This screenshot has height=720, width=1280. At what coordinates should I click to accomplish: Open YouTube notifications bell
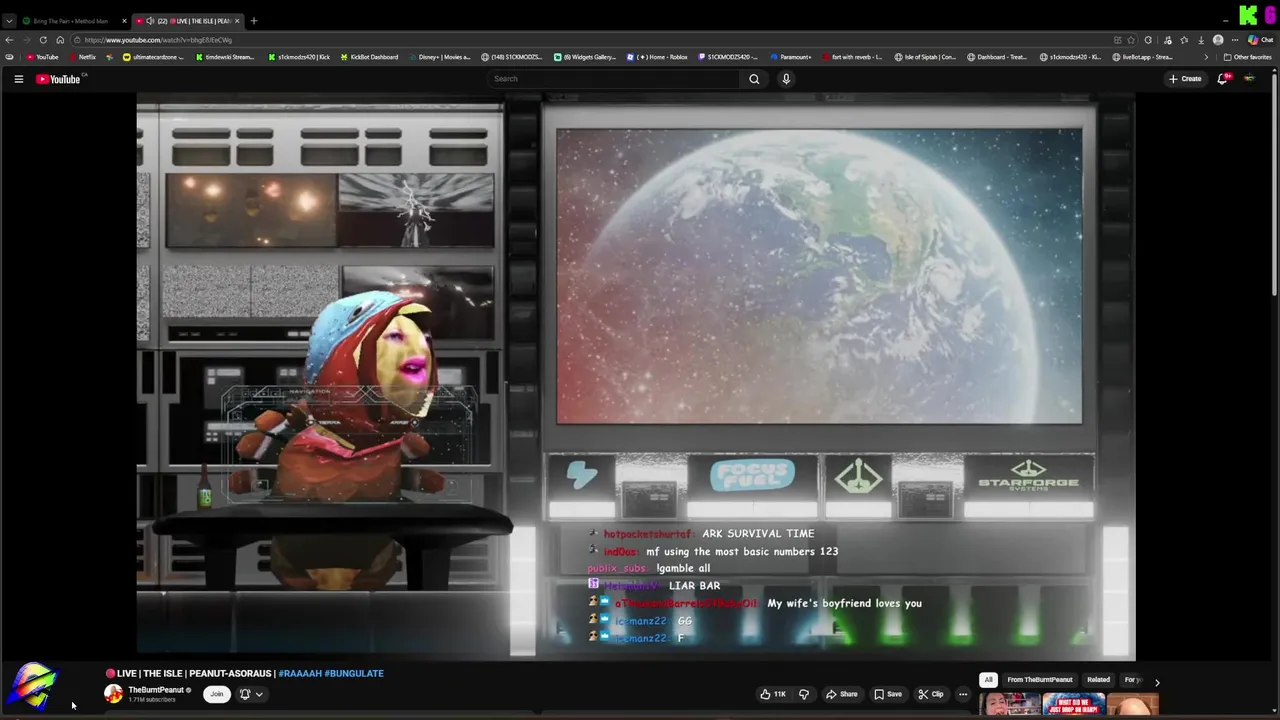pyautogui.click(x=1222, y=79)
